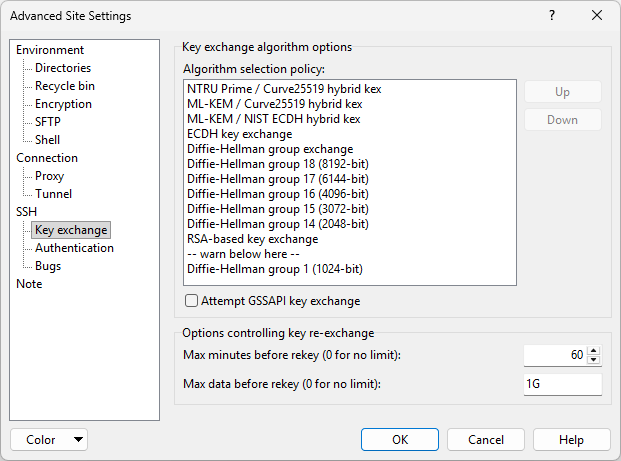The height and width of the screenshot is (461, 621).
Task: Open the Authentication settings page
Action: click(74, 248)
